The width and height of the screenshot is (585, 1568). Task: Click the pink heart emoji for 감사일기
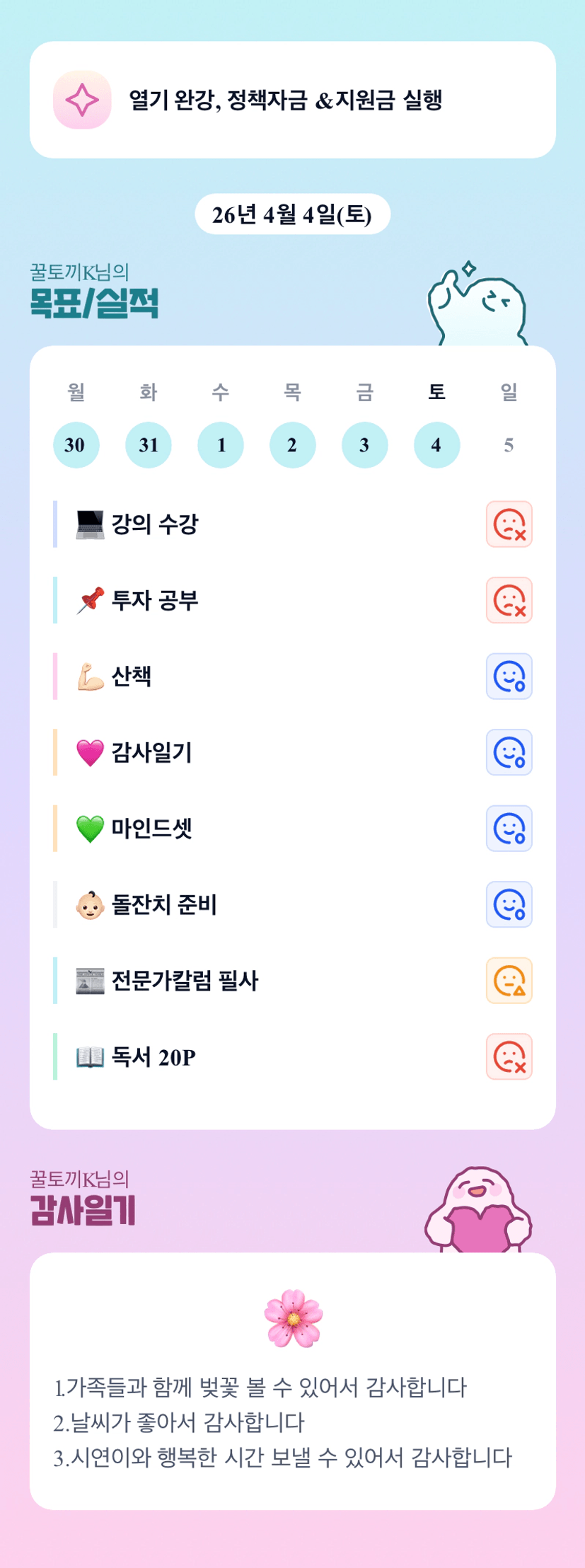click(90, 752)
